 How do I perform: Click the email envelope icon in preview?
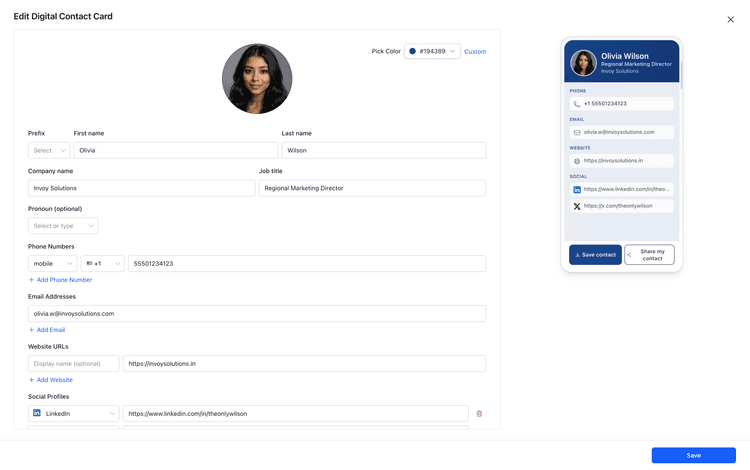tap(577, 132)
